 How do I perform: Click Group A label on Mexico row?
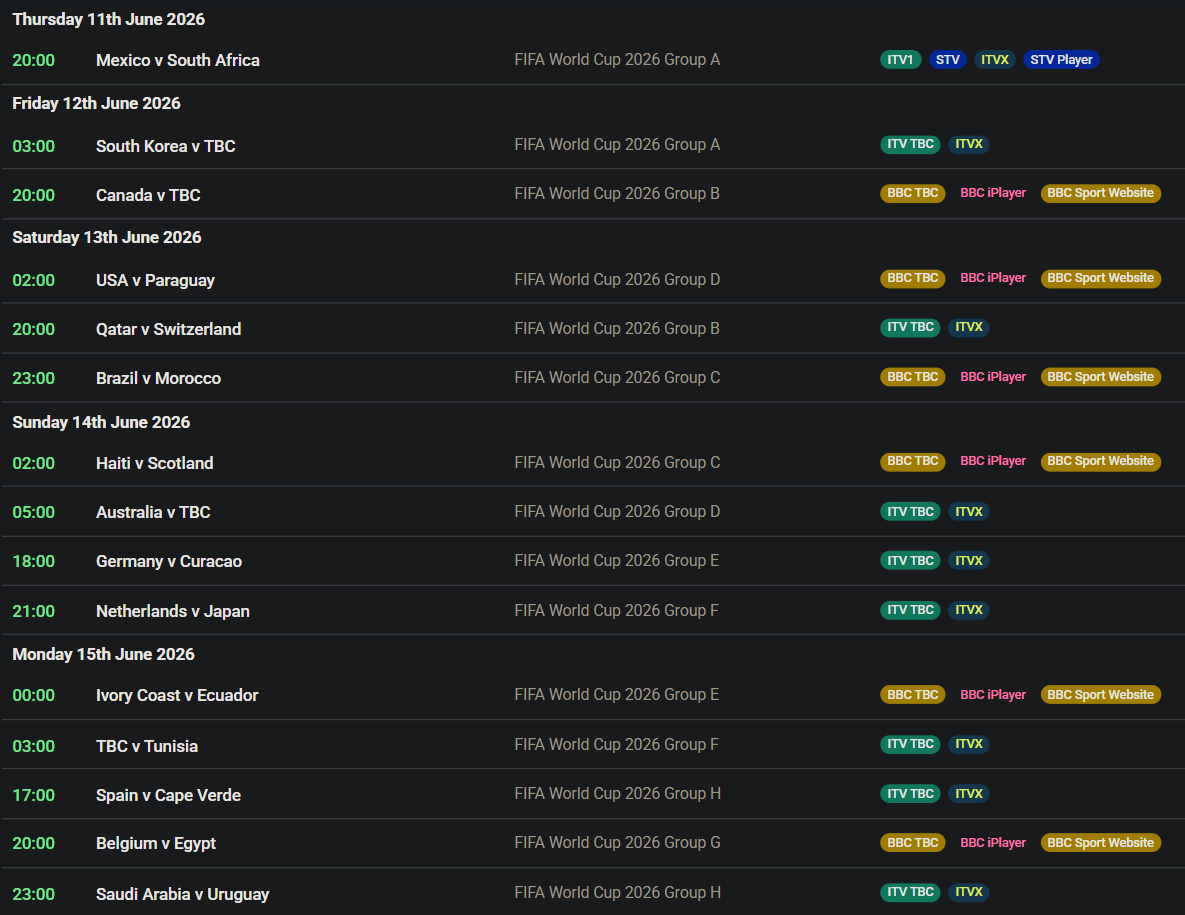(617, 60)
